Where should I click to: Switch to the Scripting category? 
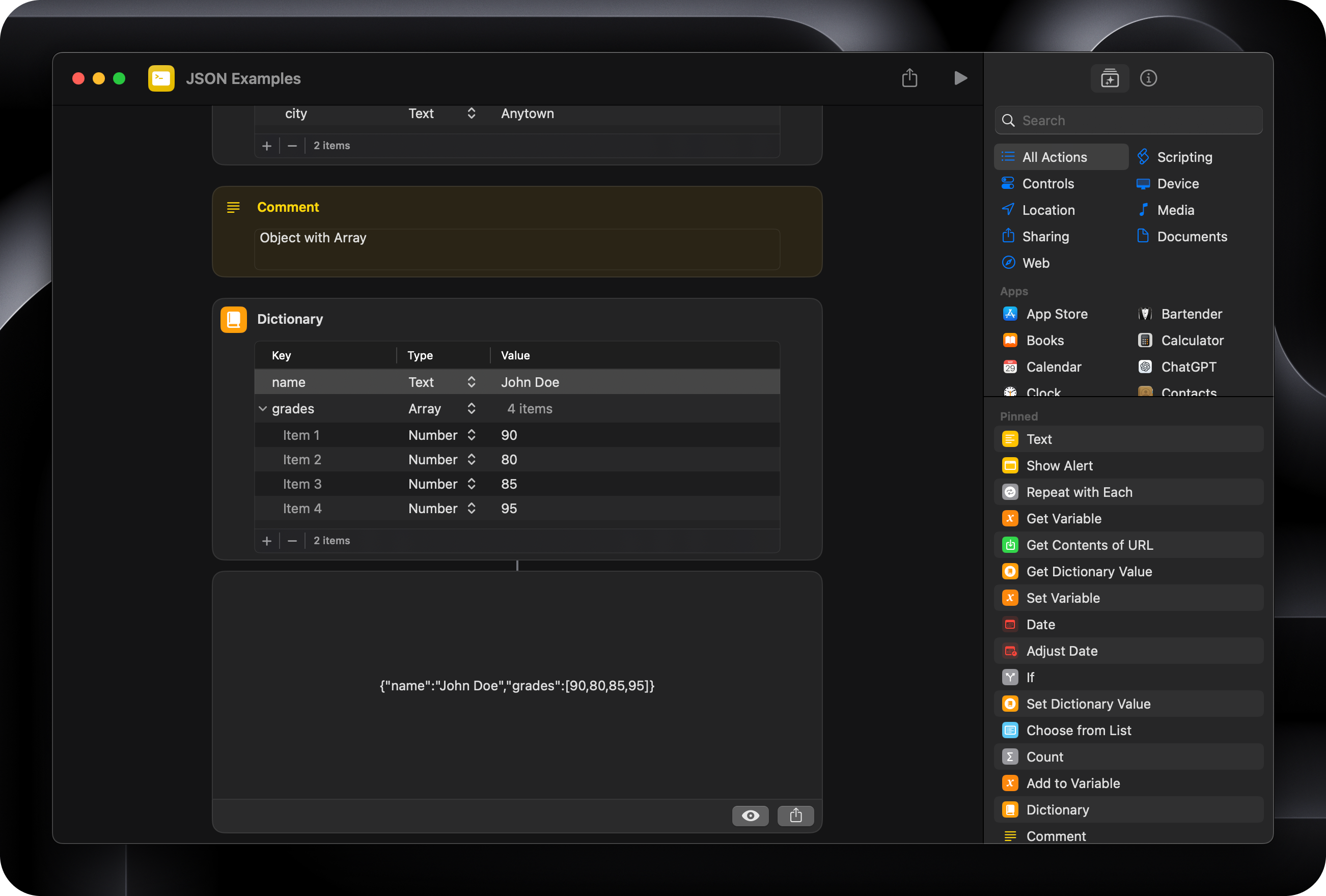(1184, 157)
